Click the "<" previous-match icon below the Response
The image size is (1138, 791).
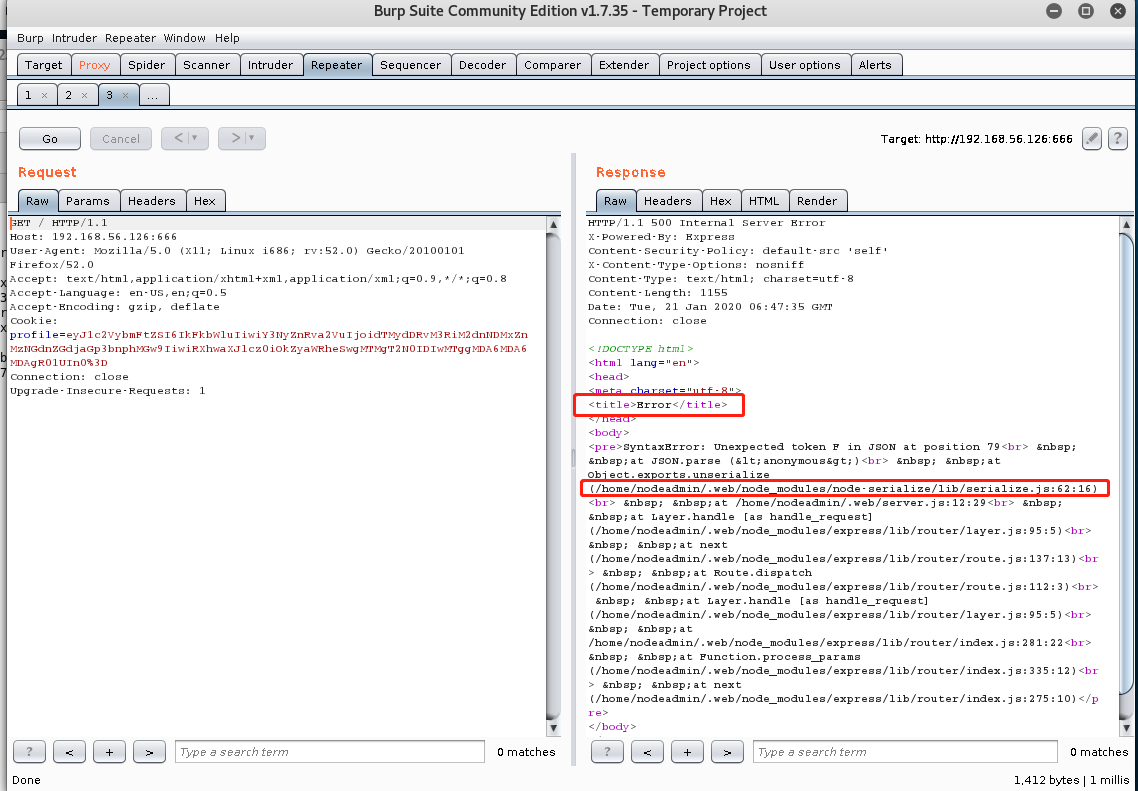coord(647,751)
